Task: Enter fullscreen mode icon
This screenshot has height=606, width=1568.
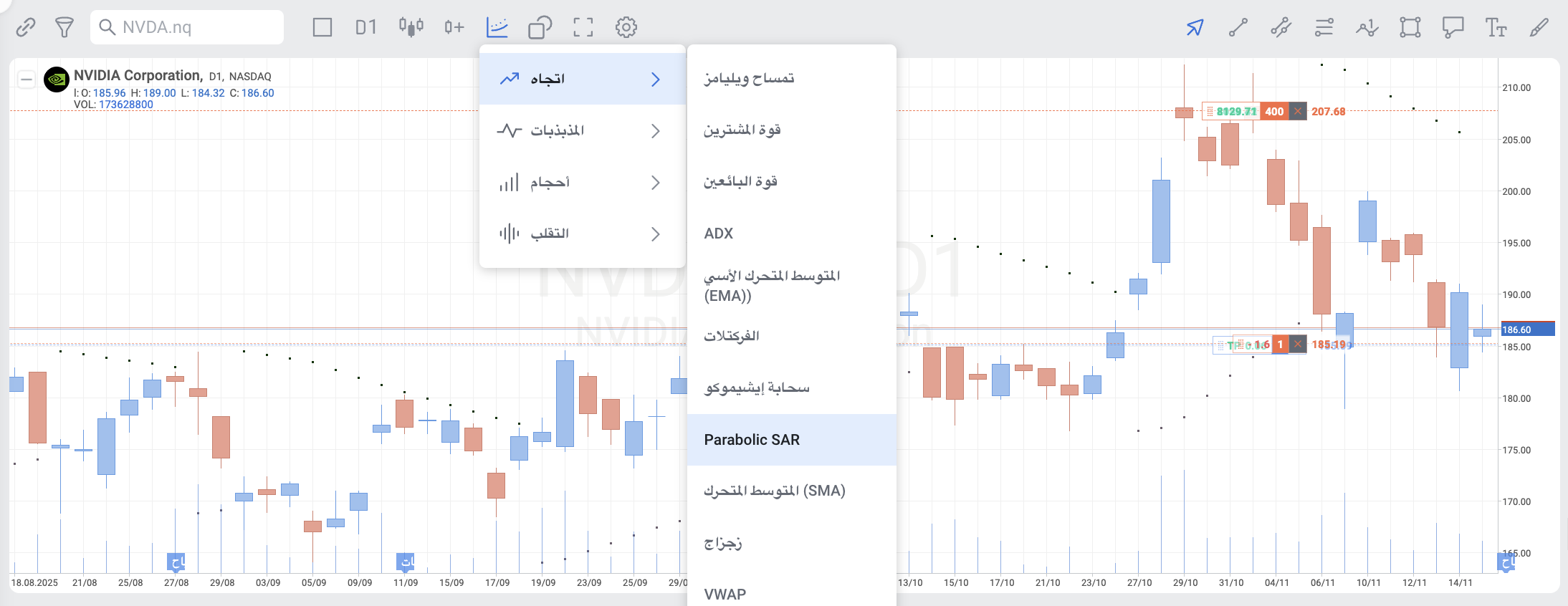Action: click(583, 27)
